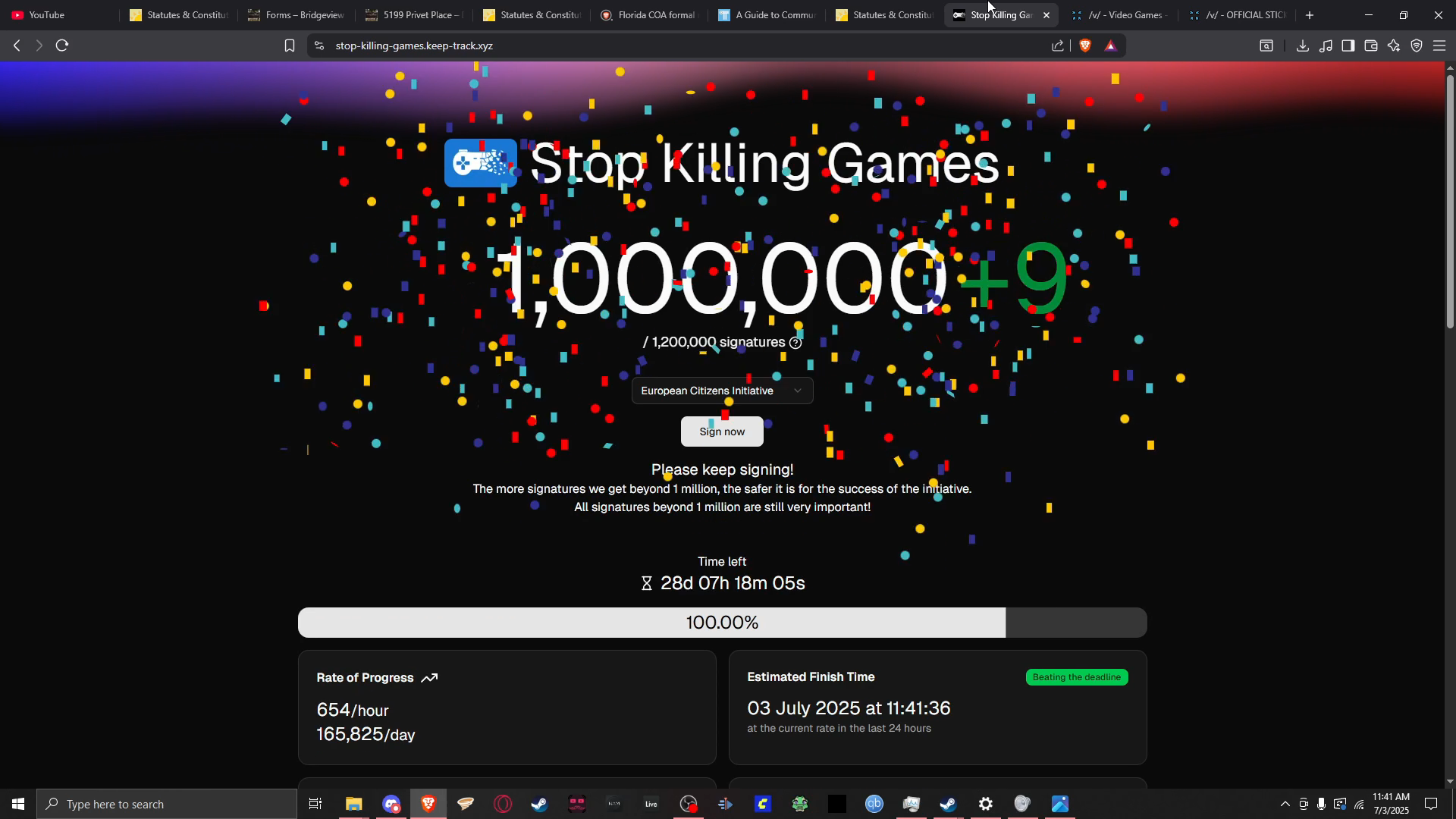This screenshot has width=1456, height=819.
Task: Switch to A Guide to Commun tab
Action: click(766, 15)
